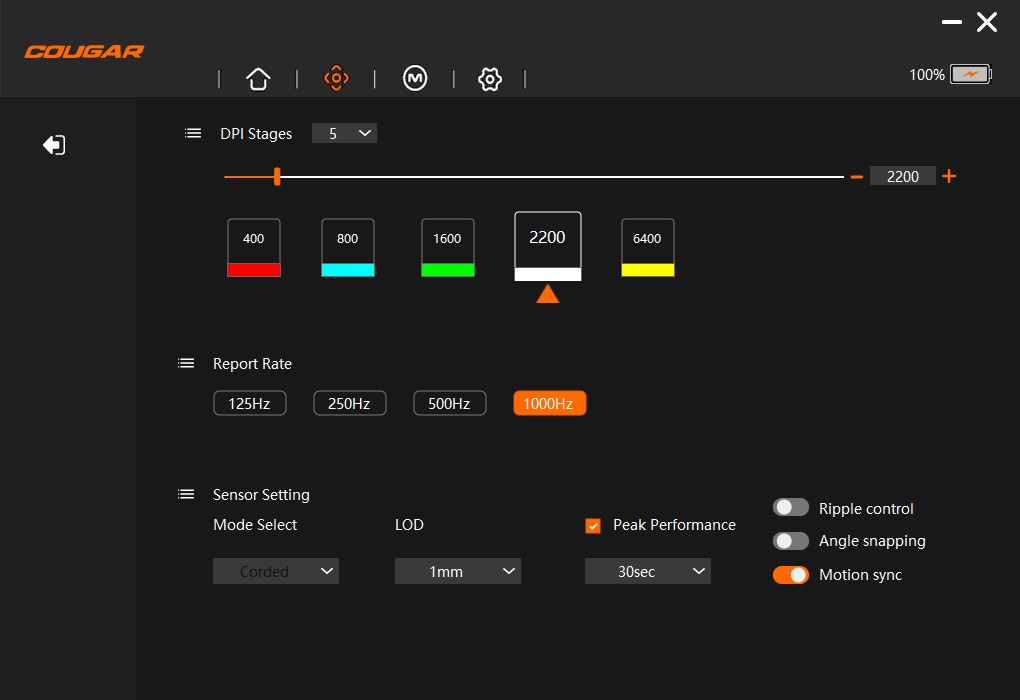Select the 125Hz report rate

pyautogui.click(x=249, y=403)
